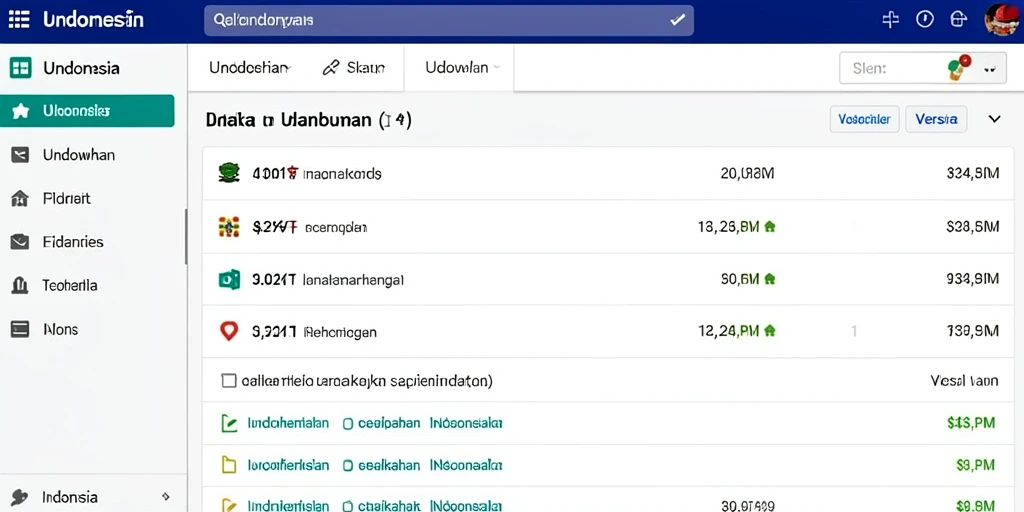Click the search field in header
The width and height of the screenshot is (1024, 512).
pos(449,20)
